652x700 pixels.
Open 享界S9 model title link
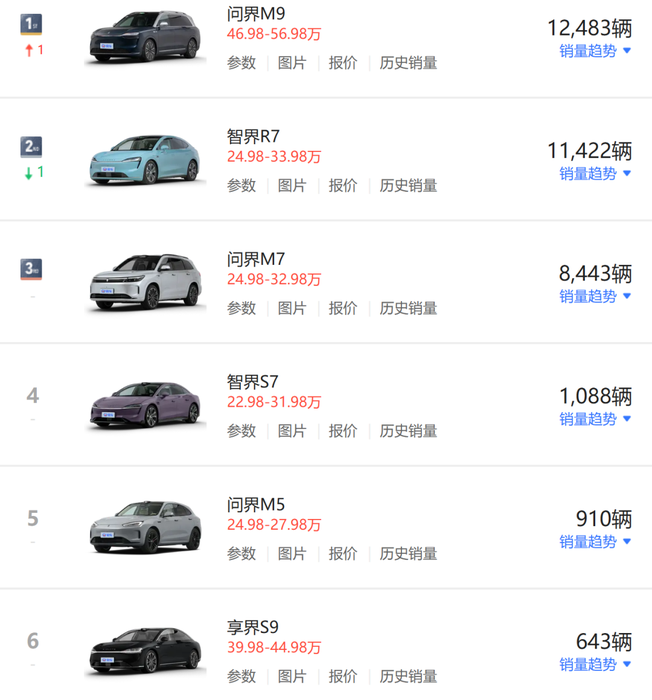pyautogui.click(x=253, y=628)
